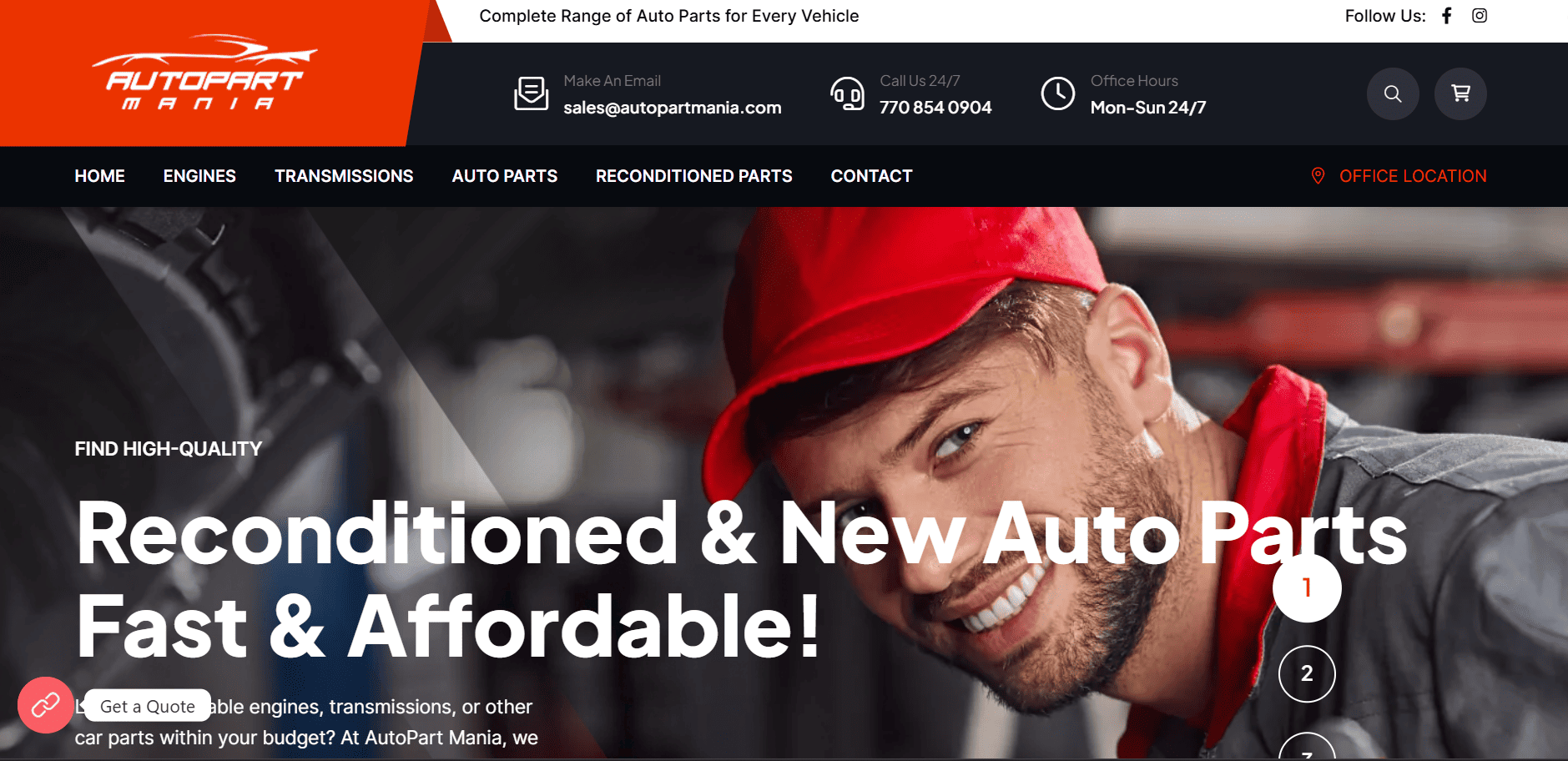Open the ENGINES menu item
This screenshot has height=761, width=1568.
click(199, 176)
